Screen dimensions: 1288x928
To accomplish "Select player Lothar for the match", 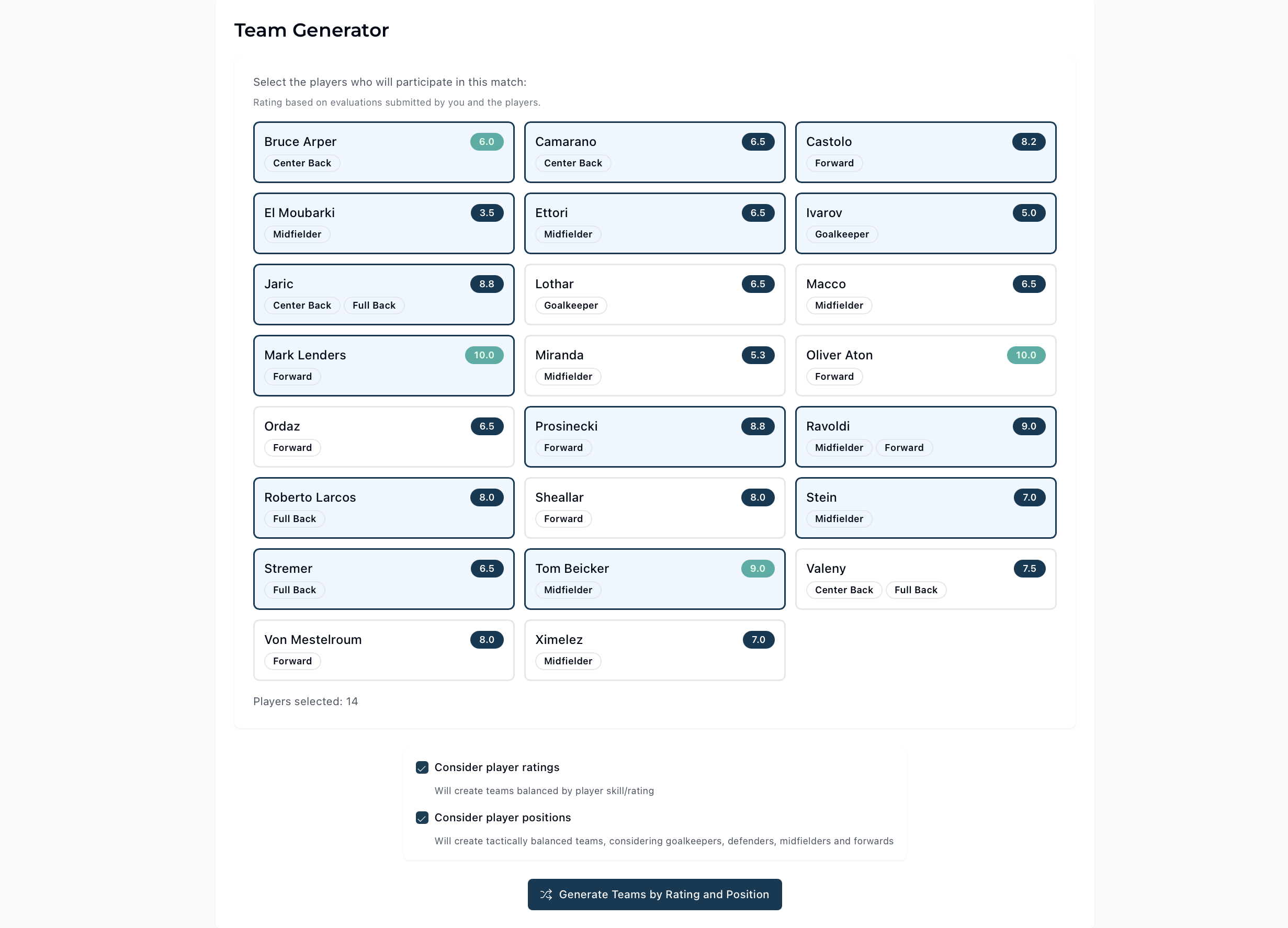I will (x=654, y=294).
